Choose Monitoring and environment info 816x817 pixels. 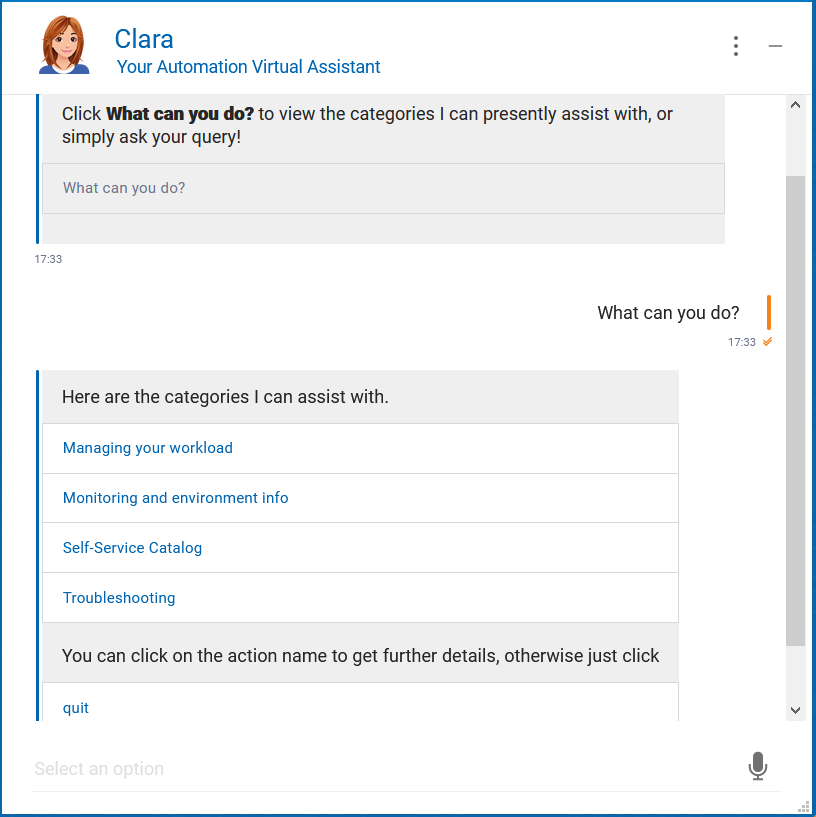[x=176, y=498]
